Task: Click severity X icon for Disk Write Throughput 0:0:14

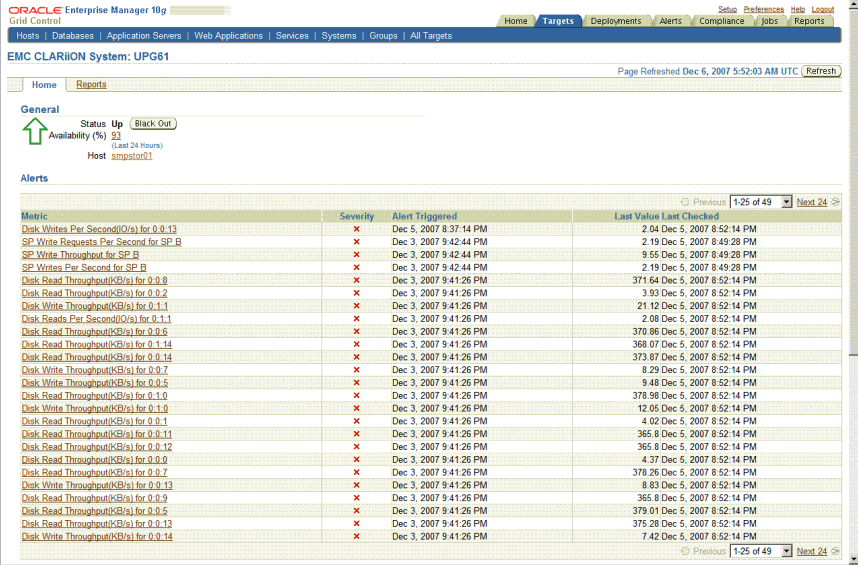Action: click(356, 536)
